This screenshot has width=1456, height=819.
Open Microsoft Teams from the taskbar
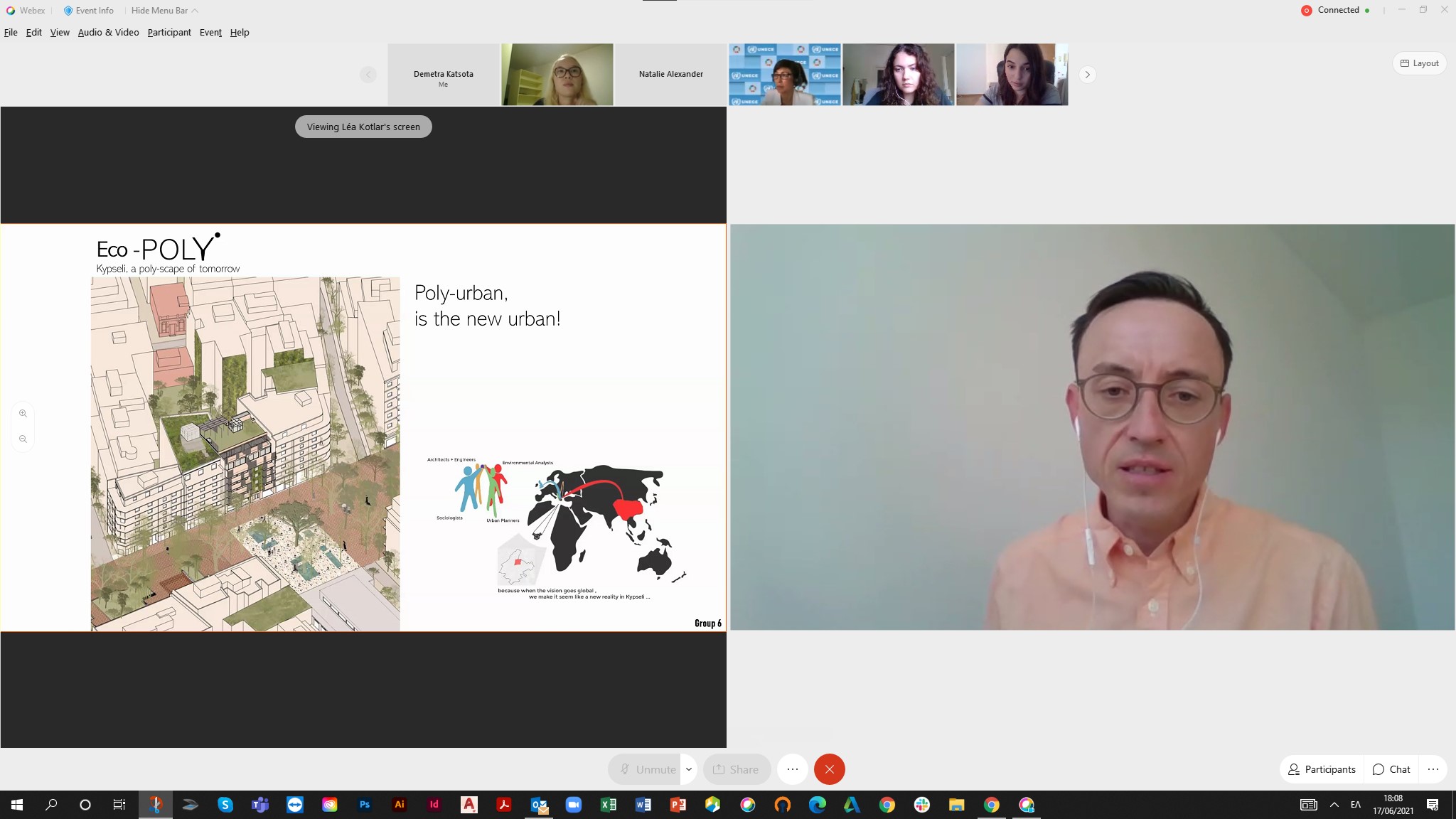(x=260, y=805)
